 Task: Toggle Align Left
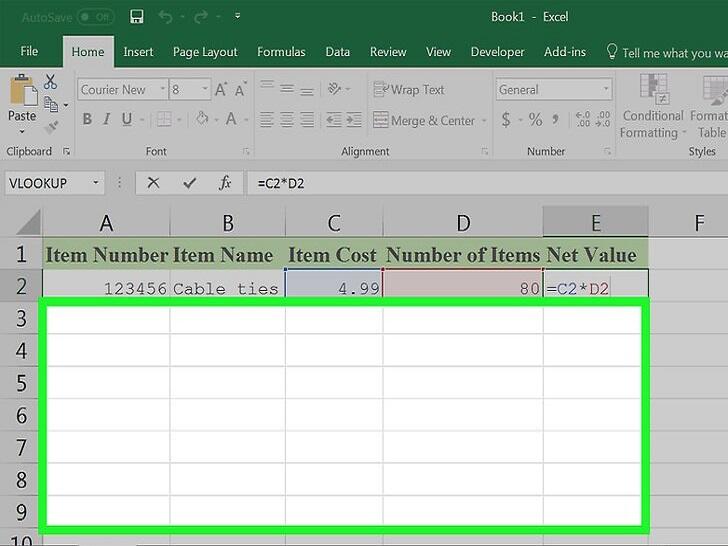tap(266, 120)
